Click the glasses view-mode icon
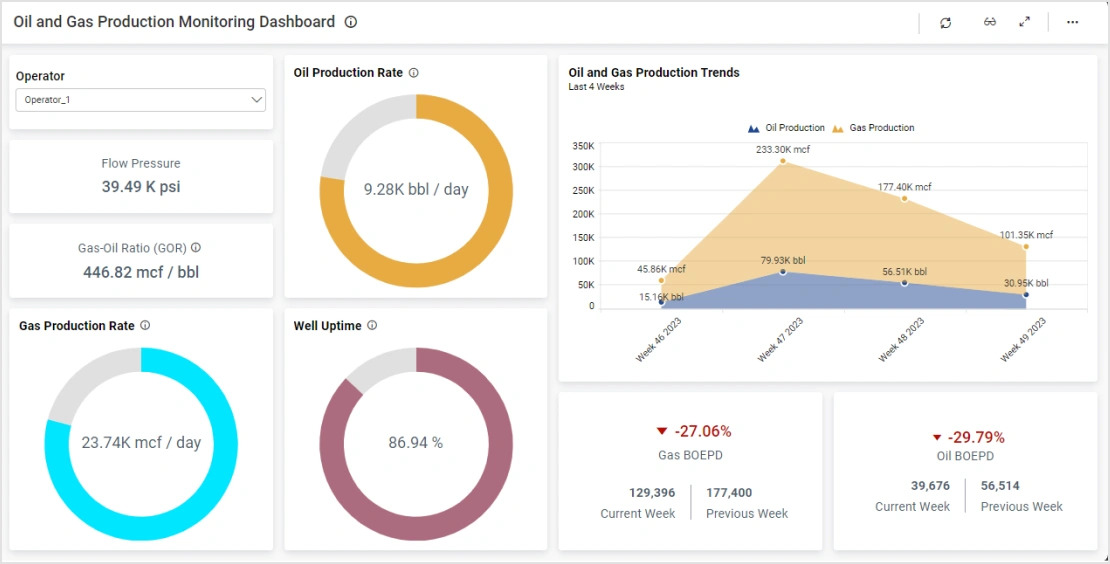The height and width of the screenshot is (564, 1110). pos(989,23)
